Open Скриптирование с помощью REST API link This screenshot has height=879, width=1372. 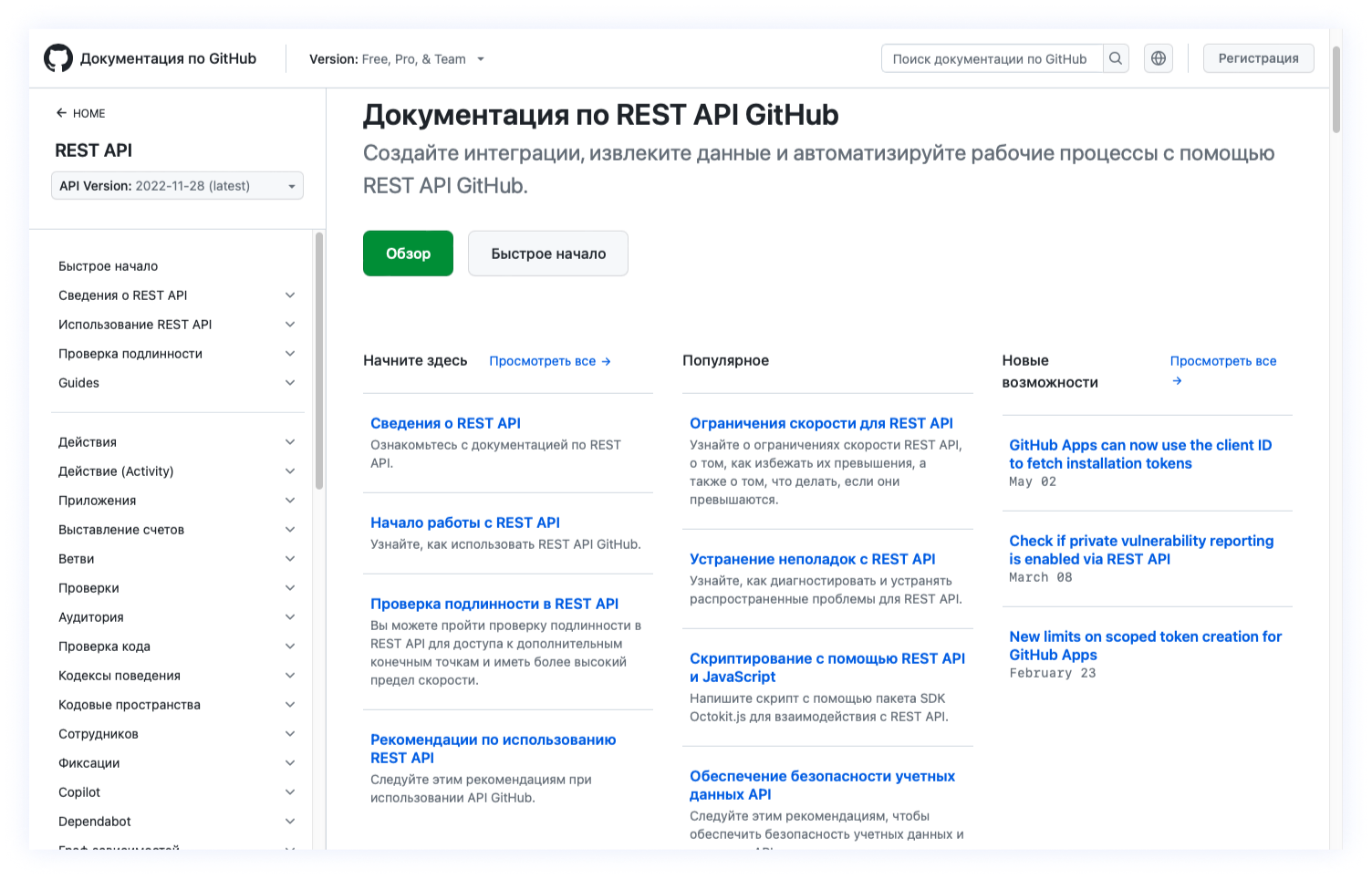(x=827, y=667)
